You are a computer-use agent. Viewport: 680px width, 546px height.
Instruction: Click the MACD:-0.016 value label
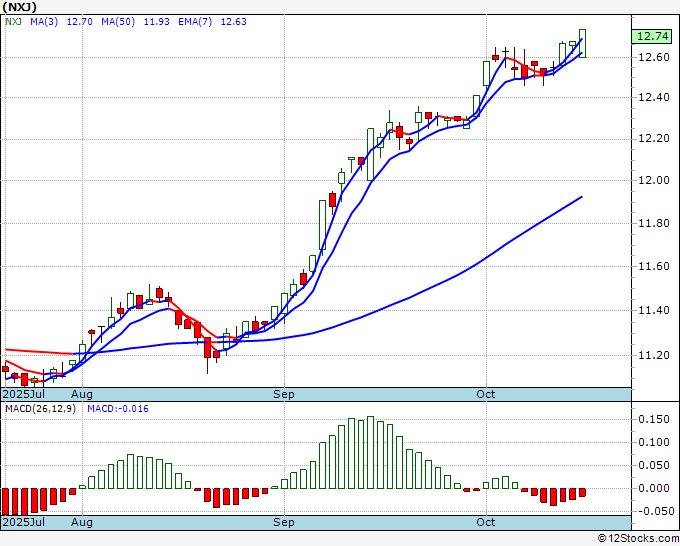tap(118, 409)
